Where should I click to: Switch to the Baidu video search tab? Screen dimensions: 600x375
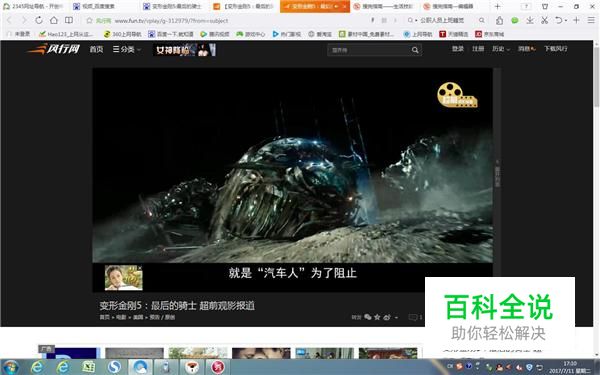[x=103, y=7]
